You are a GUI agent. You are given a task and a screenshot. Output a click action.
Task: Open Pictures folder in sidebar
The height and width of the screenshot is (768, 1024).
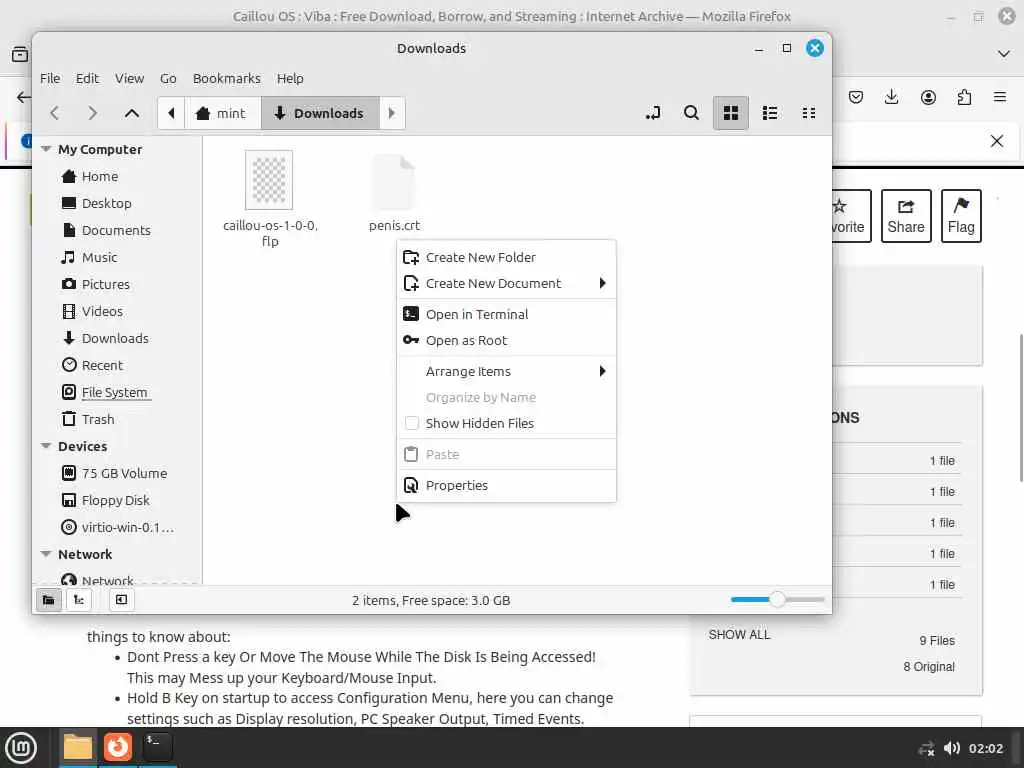point(105,284)
